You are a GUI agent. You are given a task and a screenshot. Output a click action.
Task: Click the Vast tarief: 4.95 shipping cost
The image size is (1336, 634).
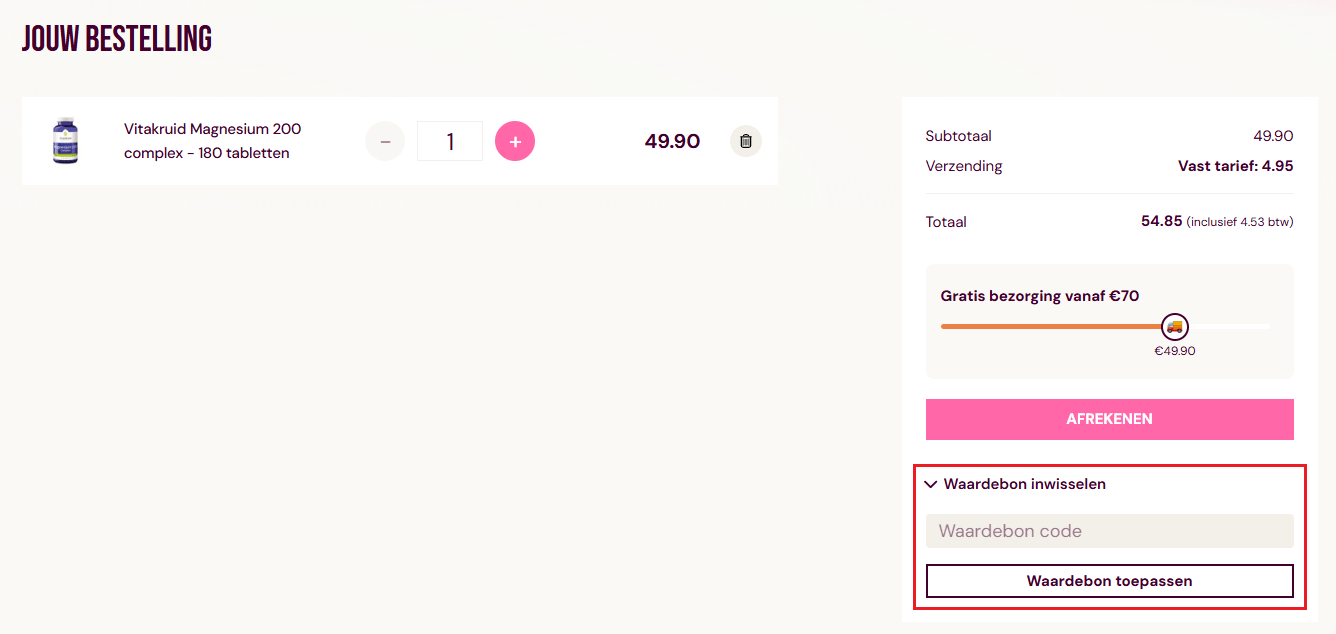tap(1235, 166)
